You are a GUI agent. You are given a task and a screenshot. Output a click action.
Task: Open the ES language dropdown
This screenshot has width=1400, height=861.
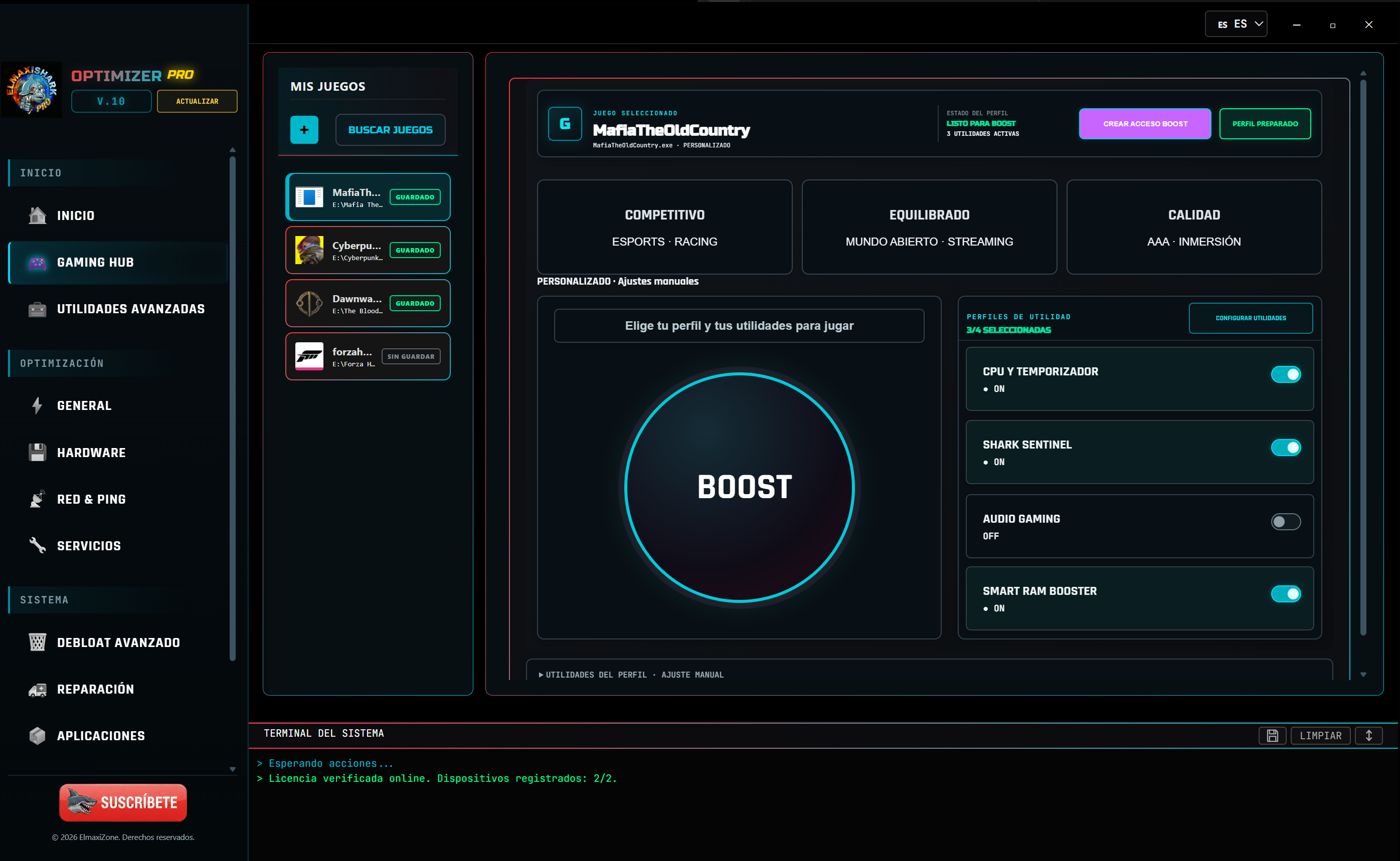pos(1236,24)
